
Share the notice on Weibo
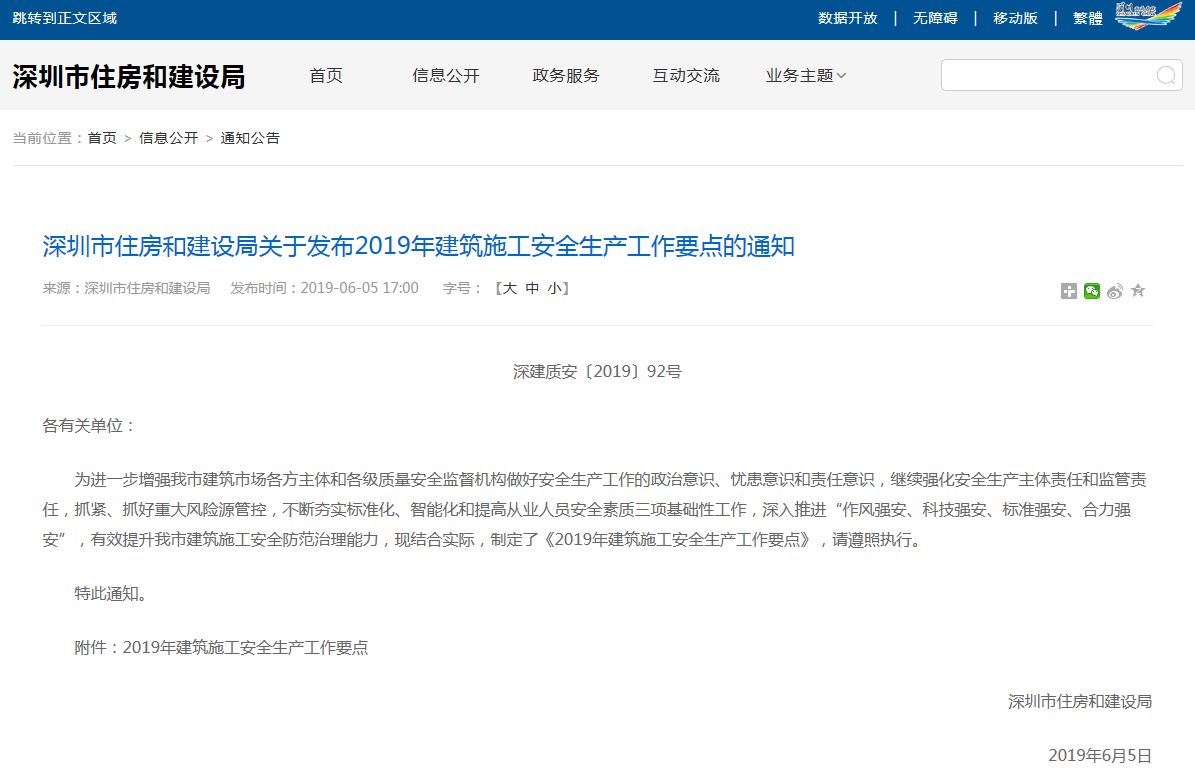click(1115, 291)
